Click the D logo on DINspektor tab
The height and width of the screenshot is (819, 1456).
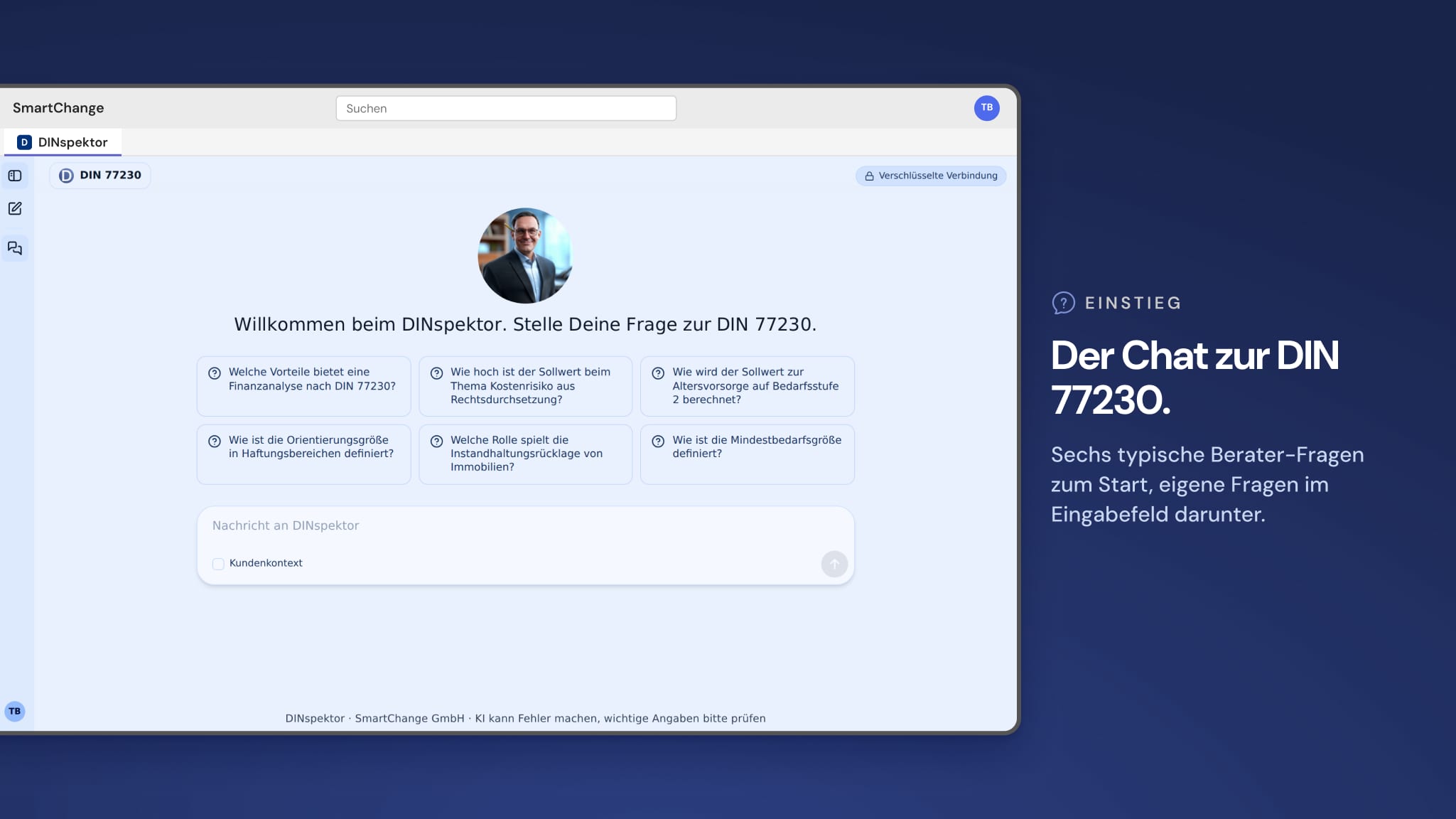point(24,142)
